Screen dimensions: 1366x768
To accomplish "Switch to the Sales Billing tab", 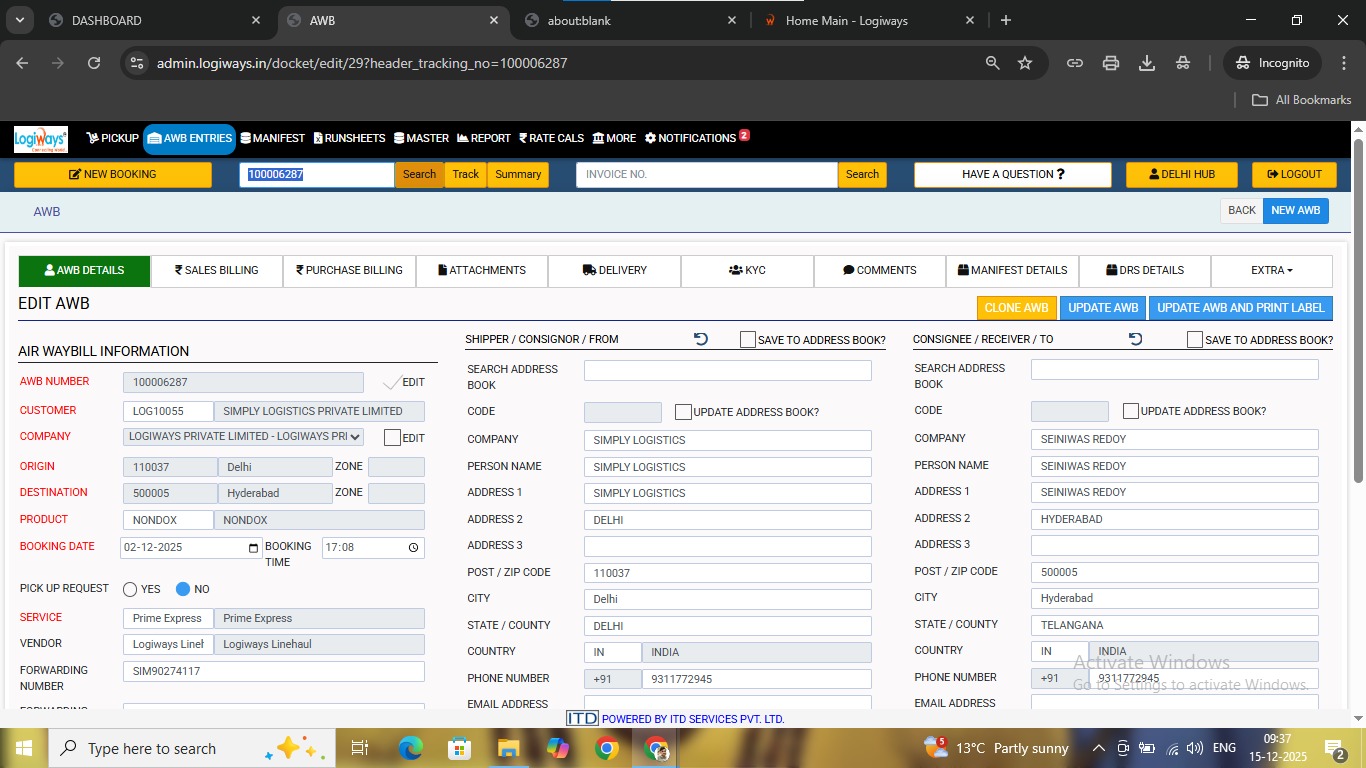I will [x=216, y=270].
